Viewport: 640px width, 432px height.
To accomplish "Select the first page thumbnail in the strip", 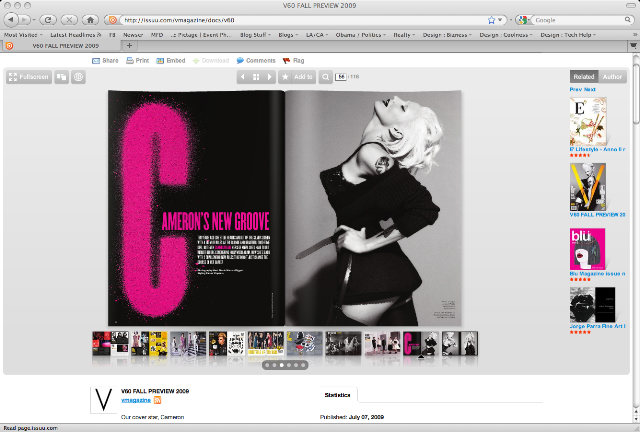I will [x=111, y=343].
